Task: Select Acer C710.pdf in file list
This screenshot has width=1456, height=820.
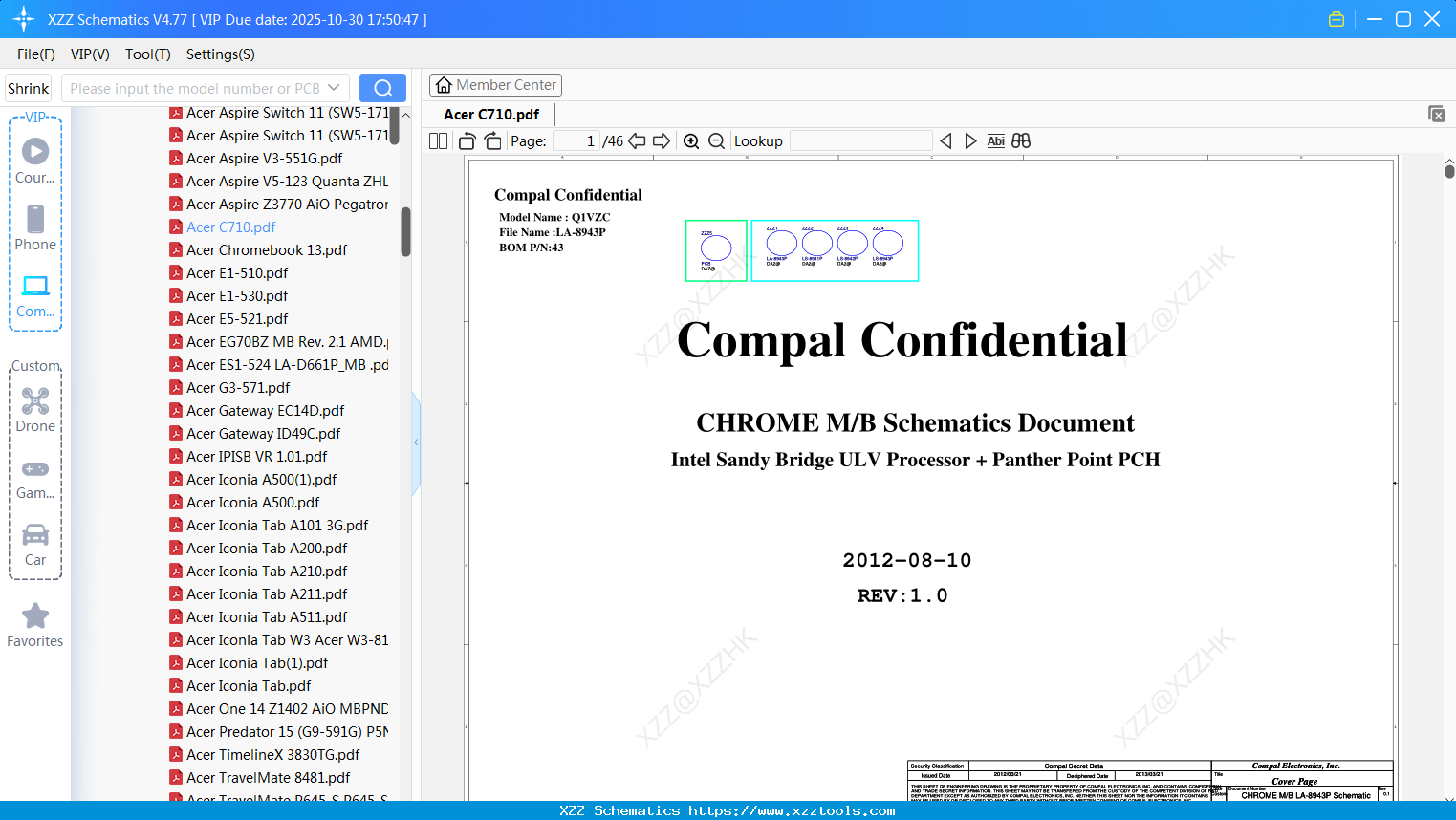Action: pos(230,227)
